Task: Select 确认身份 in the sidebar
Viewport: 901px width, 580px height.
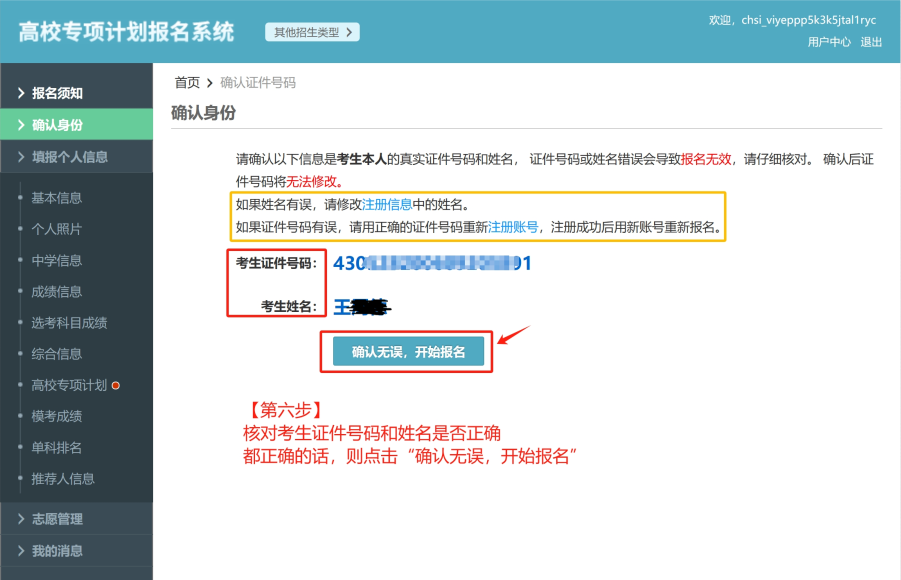Action: [x=57, y=125]
